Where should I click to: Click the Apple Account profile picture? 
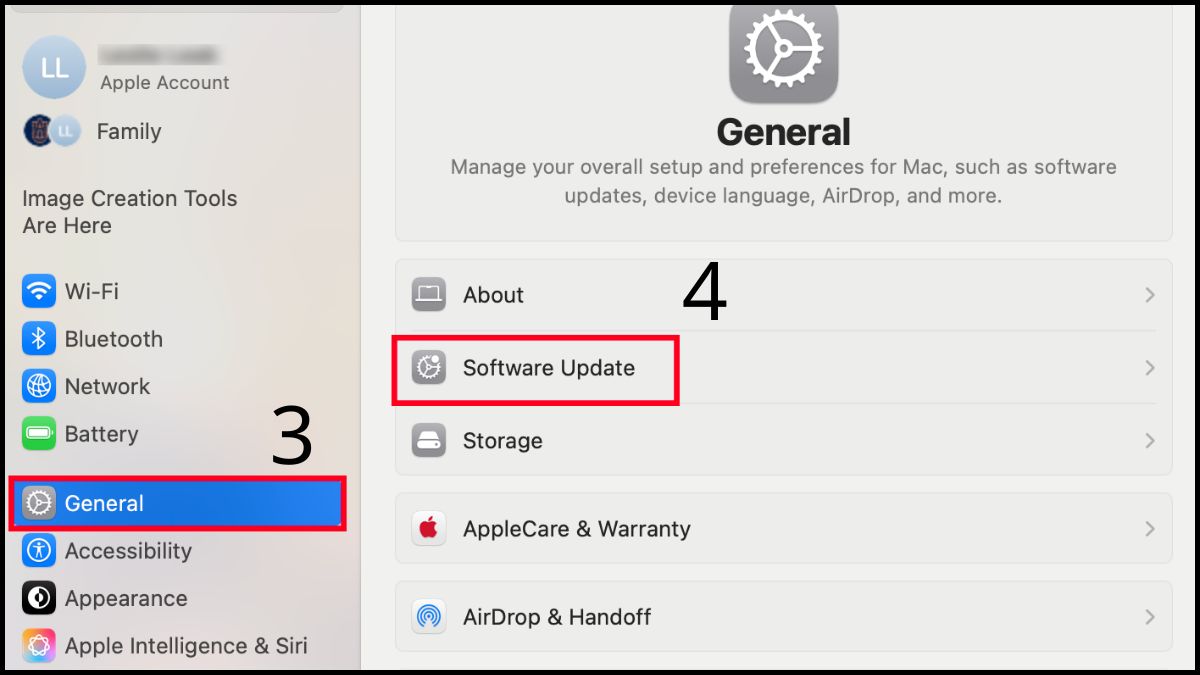[x=54, y=67]
